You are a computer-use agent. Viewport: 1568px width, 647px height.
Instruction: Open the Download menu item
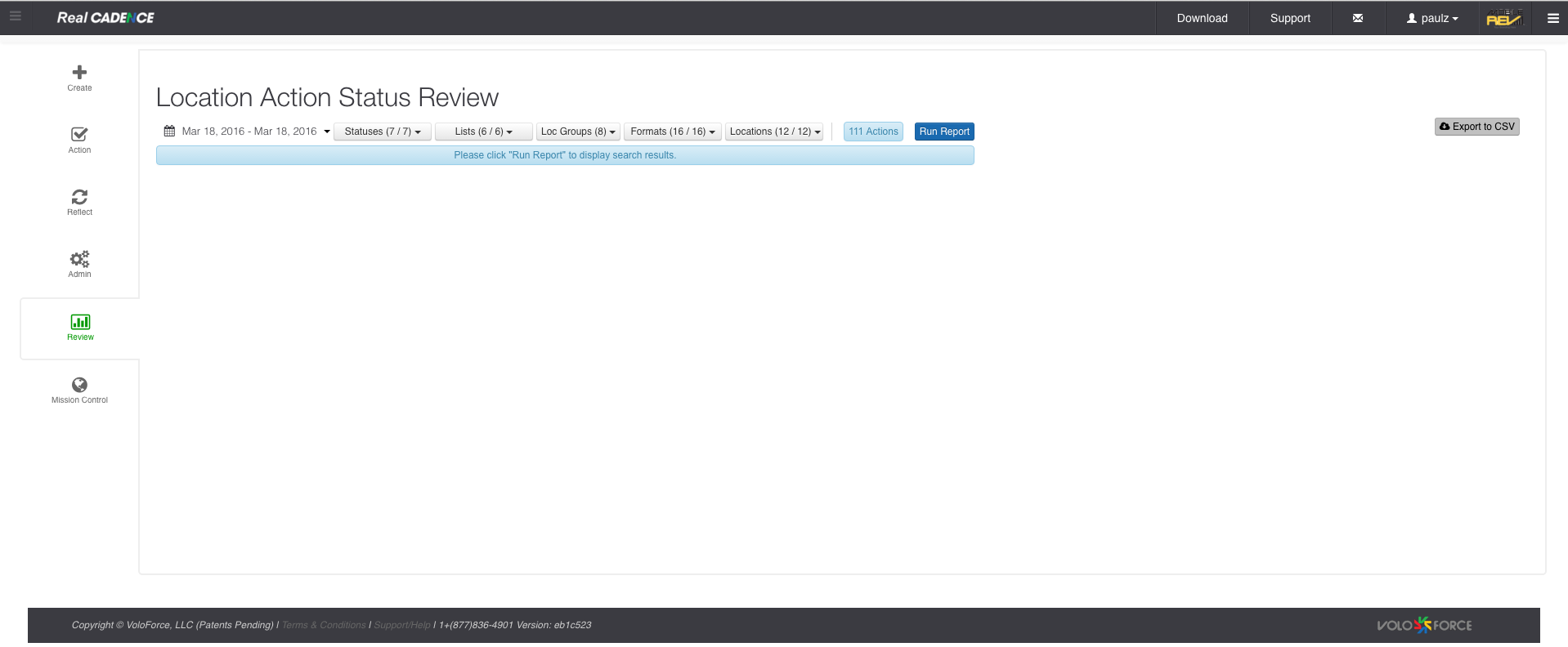pos(1202,18)
